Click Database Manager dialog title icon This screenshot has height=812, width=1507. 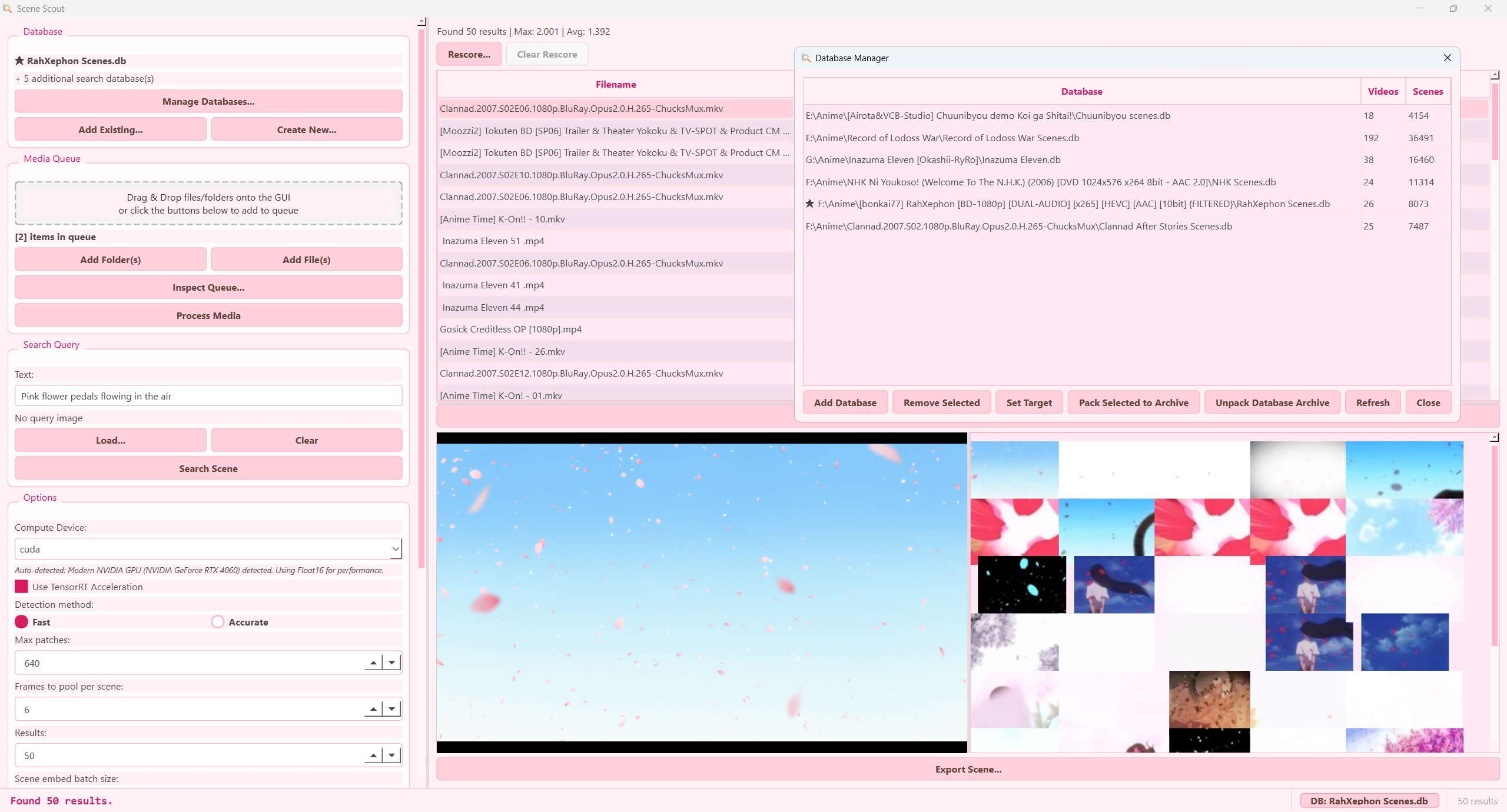[x=806, y=58]
